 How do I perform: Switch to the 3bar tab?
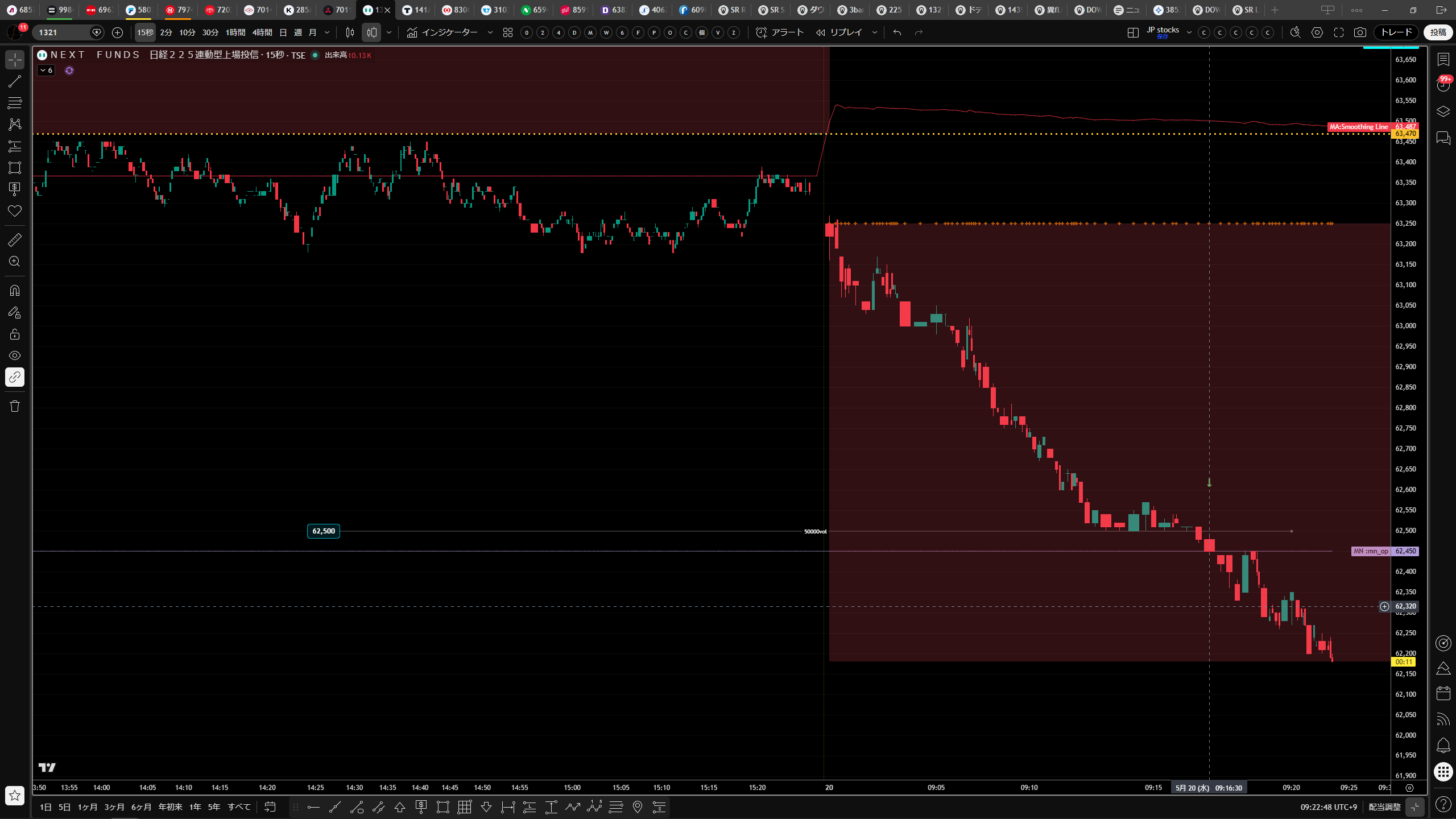tap(851, 10)
